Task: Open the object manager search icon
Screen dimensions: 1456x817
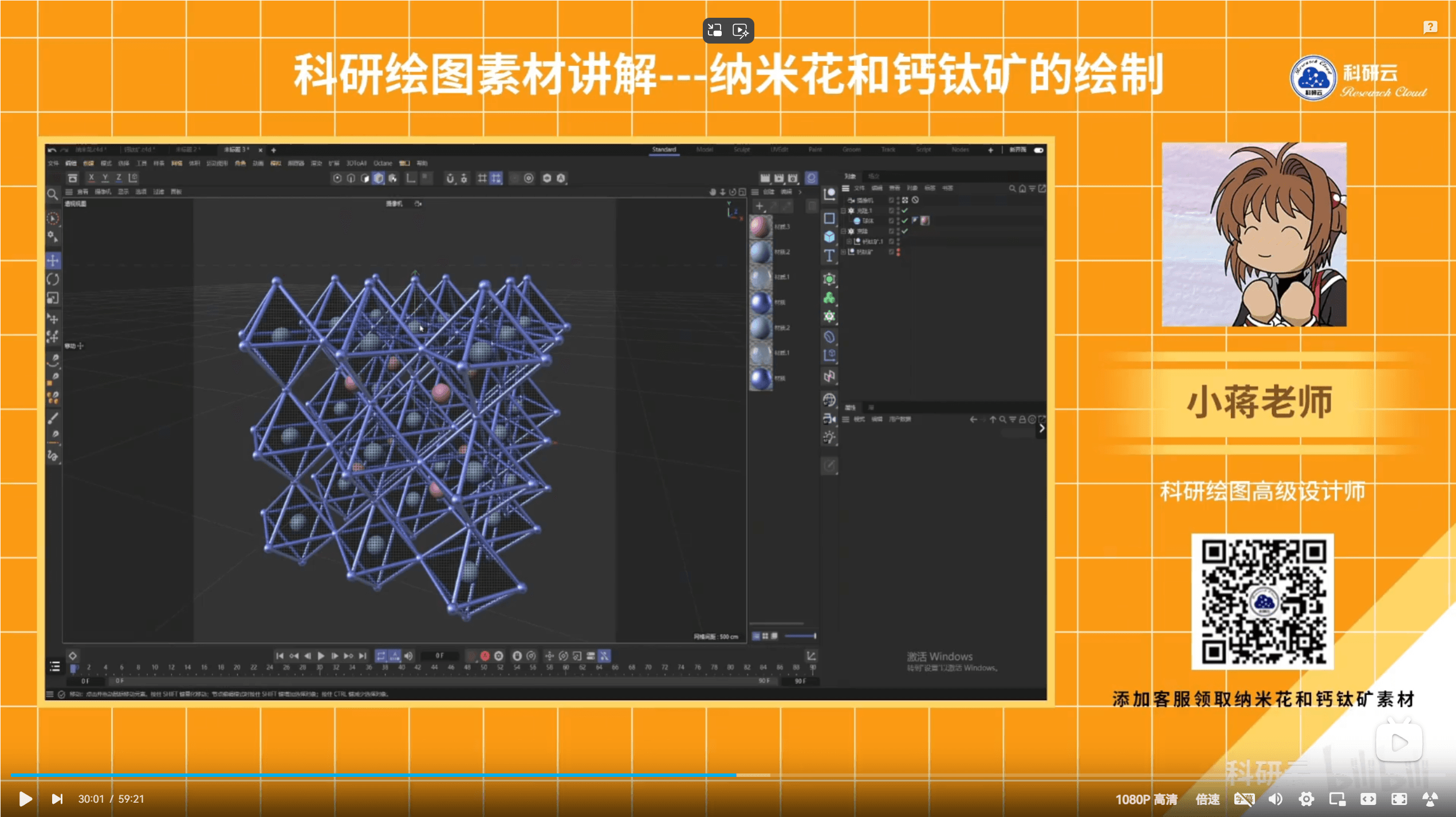Action: coord(1012,188)
